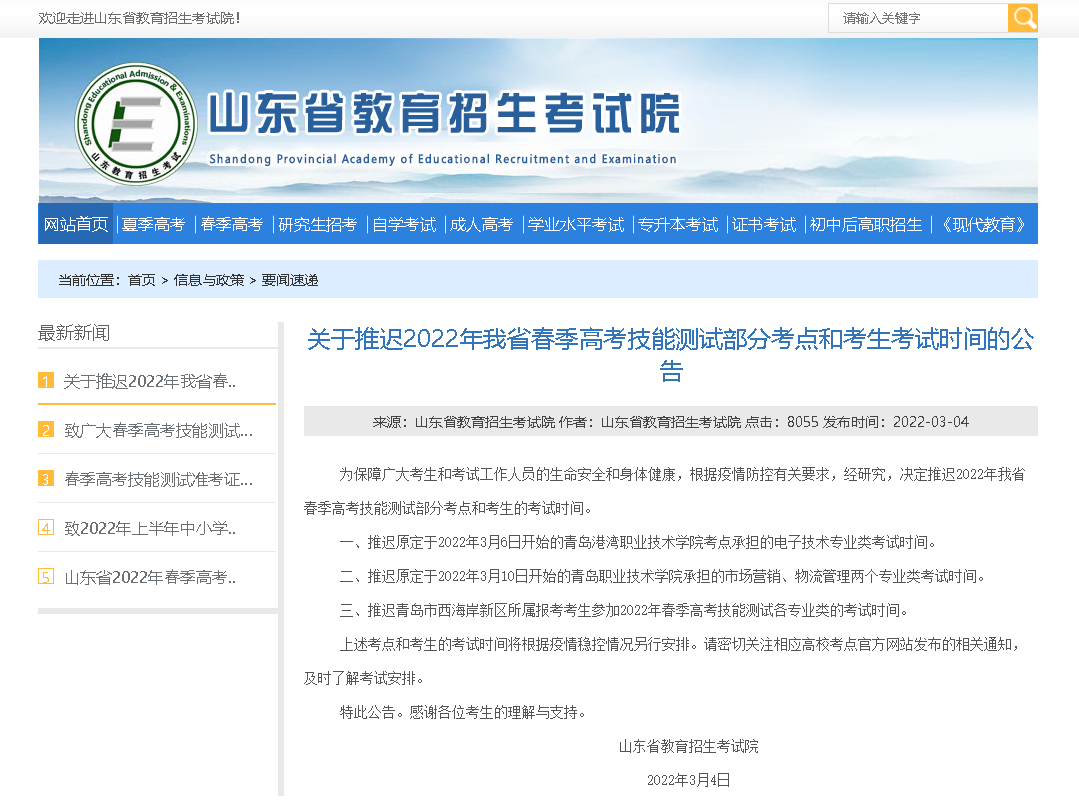
Task: Click the number 3 news badge
Action: coord(46,479)
